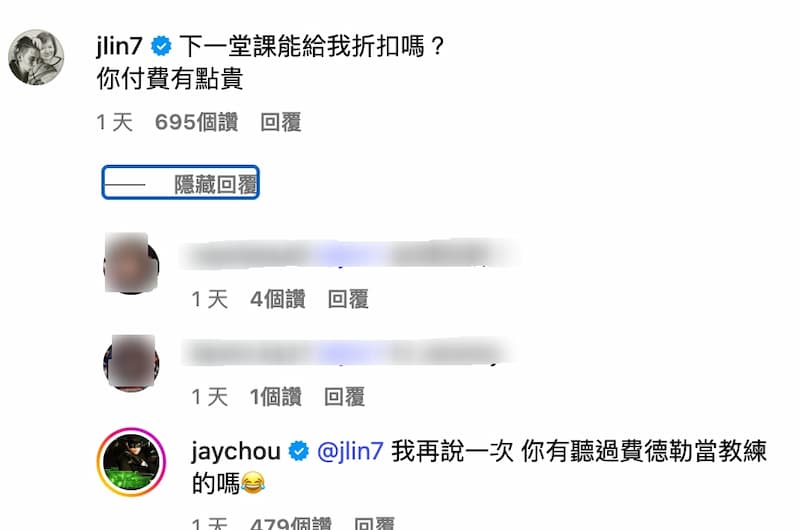Open second blurred commenter's avatar
The width and height of the screenshot is (800, 530).
pyautogui.click(x=131, y=363)
